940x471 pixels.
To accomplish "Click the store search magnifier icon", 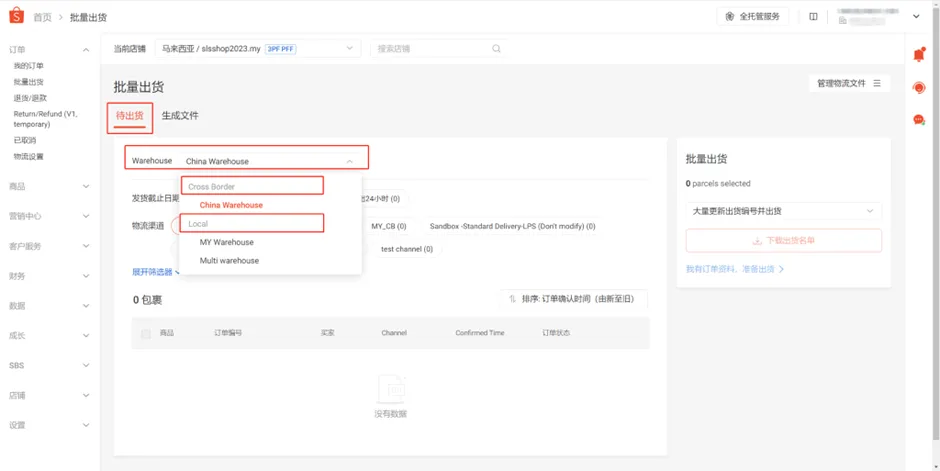I will point(496,49).
